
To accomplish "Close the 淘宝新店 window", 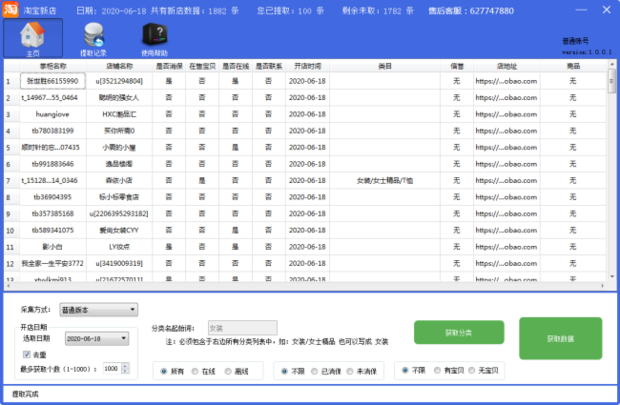I will click(x=606, y=10).
